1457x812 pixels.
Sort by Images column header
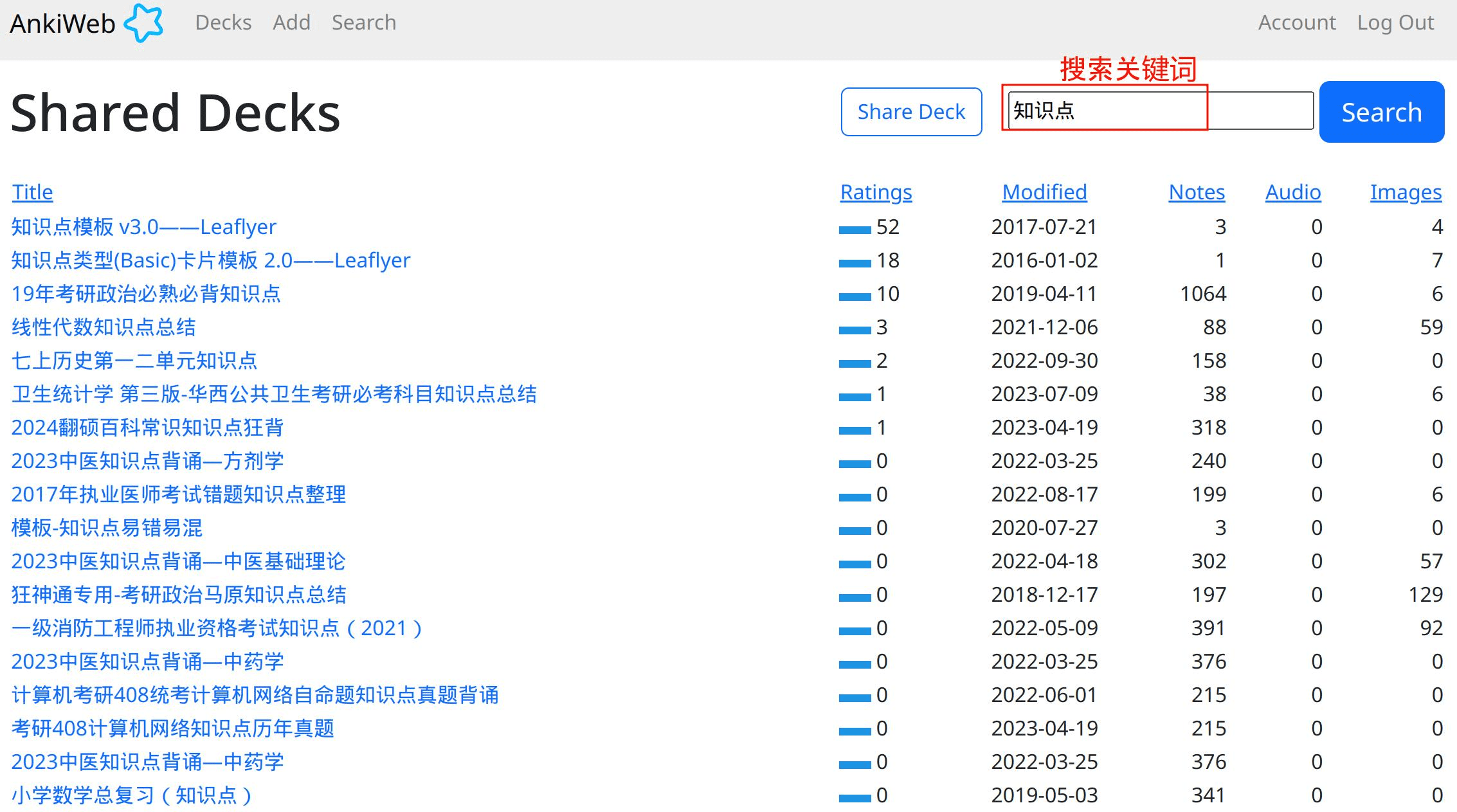click(x=1406, y=192)
